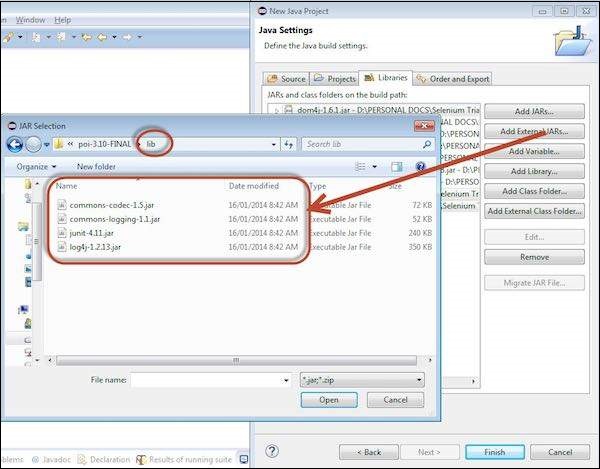Open the Organize menu
The width and height of the screenshot is (600, 469).
pos(36,167)
